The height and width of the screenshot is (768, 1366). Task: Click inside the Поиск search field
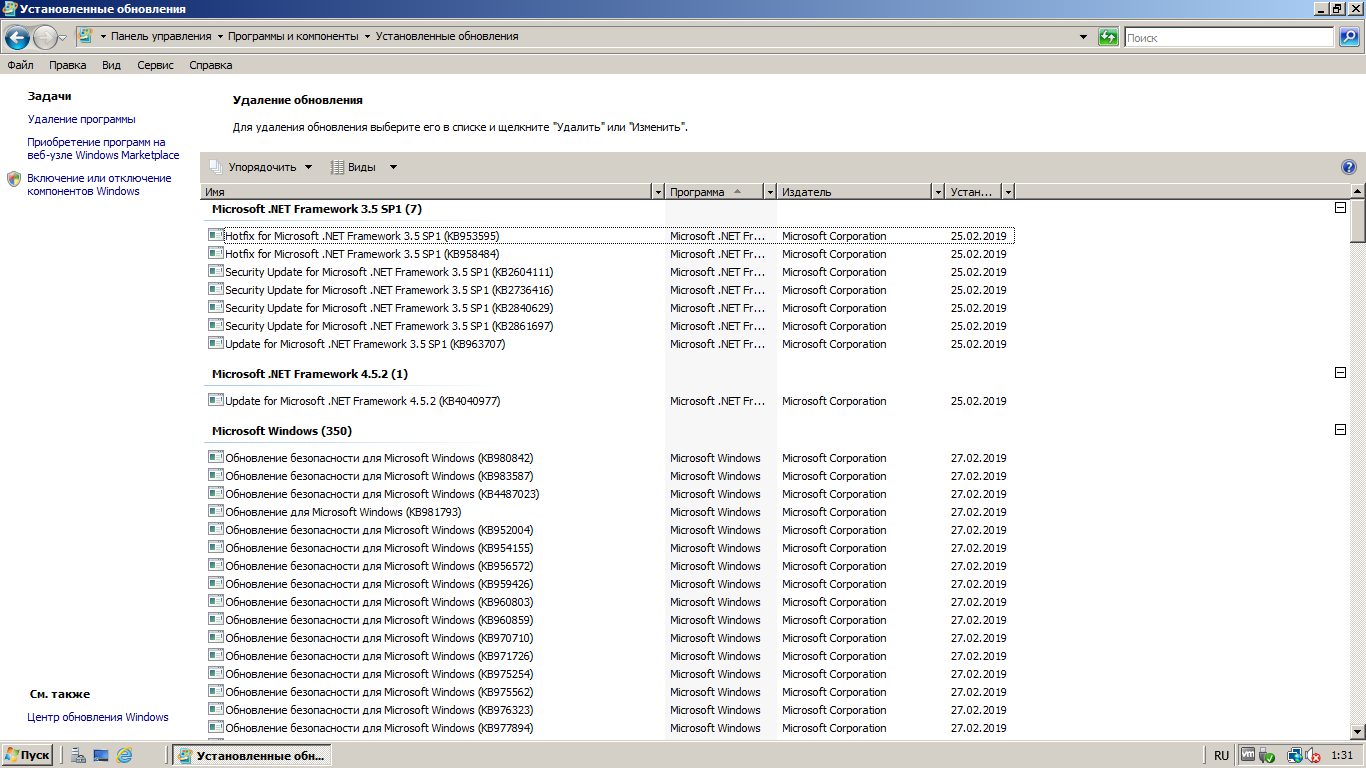[1229, 37]
